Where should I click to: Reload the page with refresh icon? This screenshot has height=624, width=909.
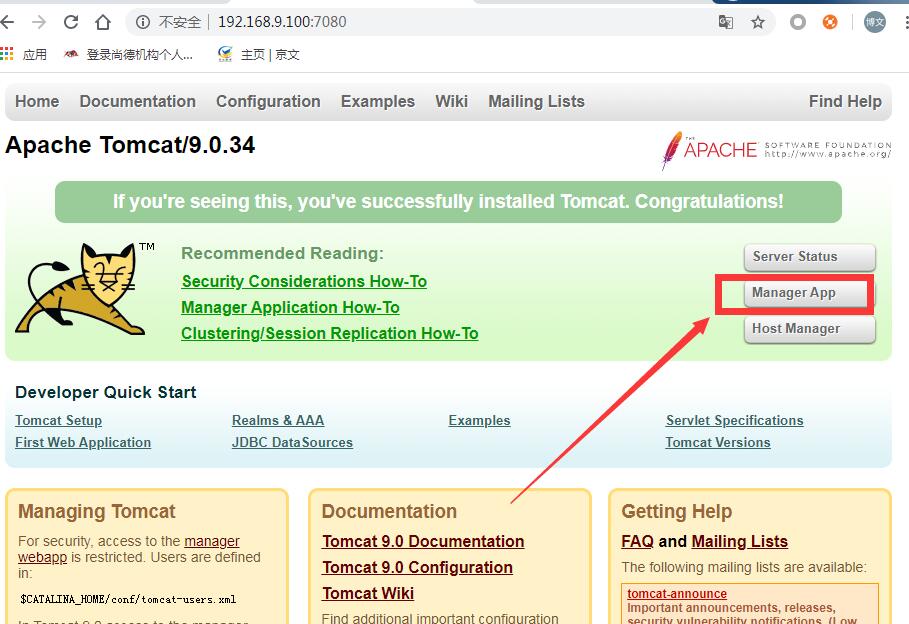point(71,22)
